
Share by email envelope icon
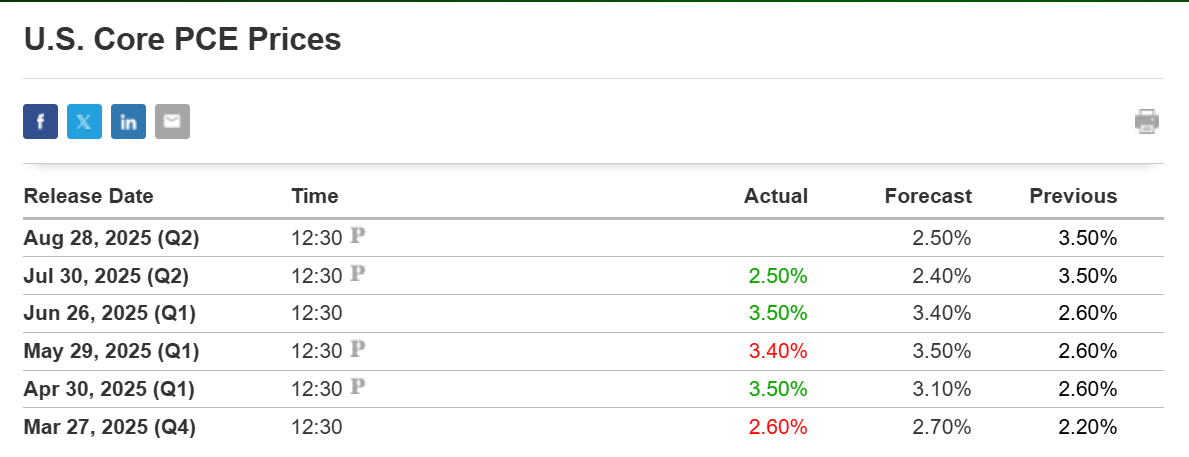point(172,121)
